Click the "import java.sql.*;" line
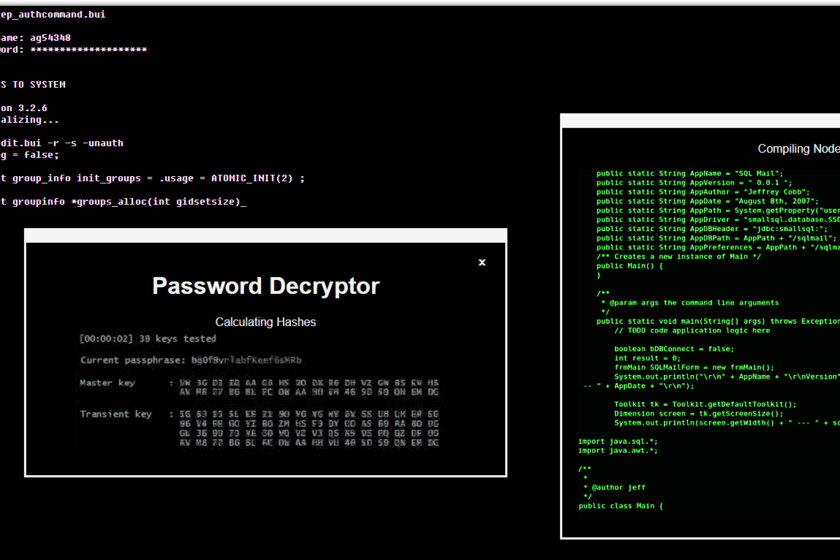 click(x=618, y=442)
